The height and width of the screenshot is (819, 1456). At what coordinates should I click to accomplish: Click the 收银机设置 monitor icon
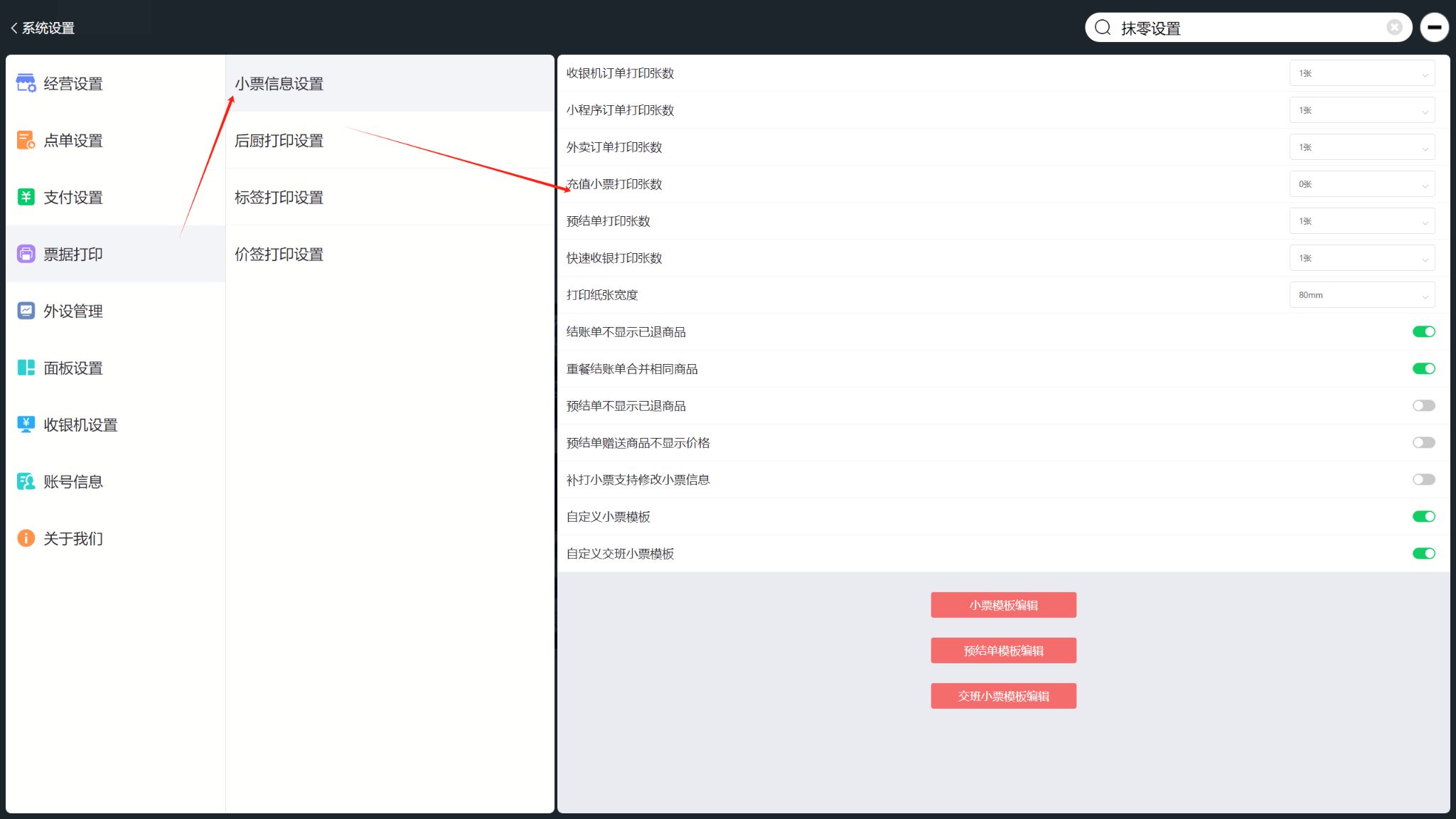tap(26, 424)
